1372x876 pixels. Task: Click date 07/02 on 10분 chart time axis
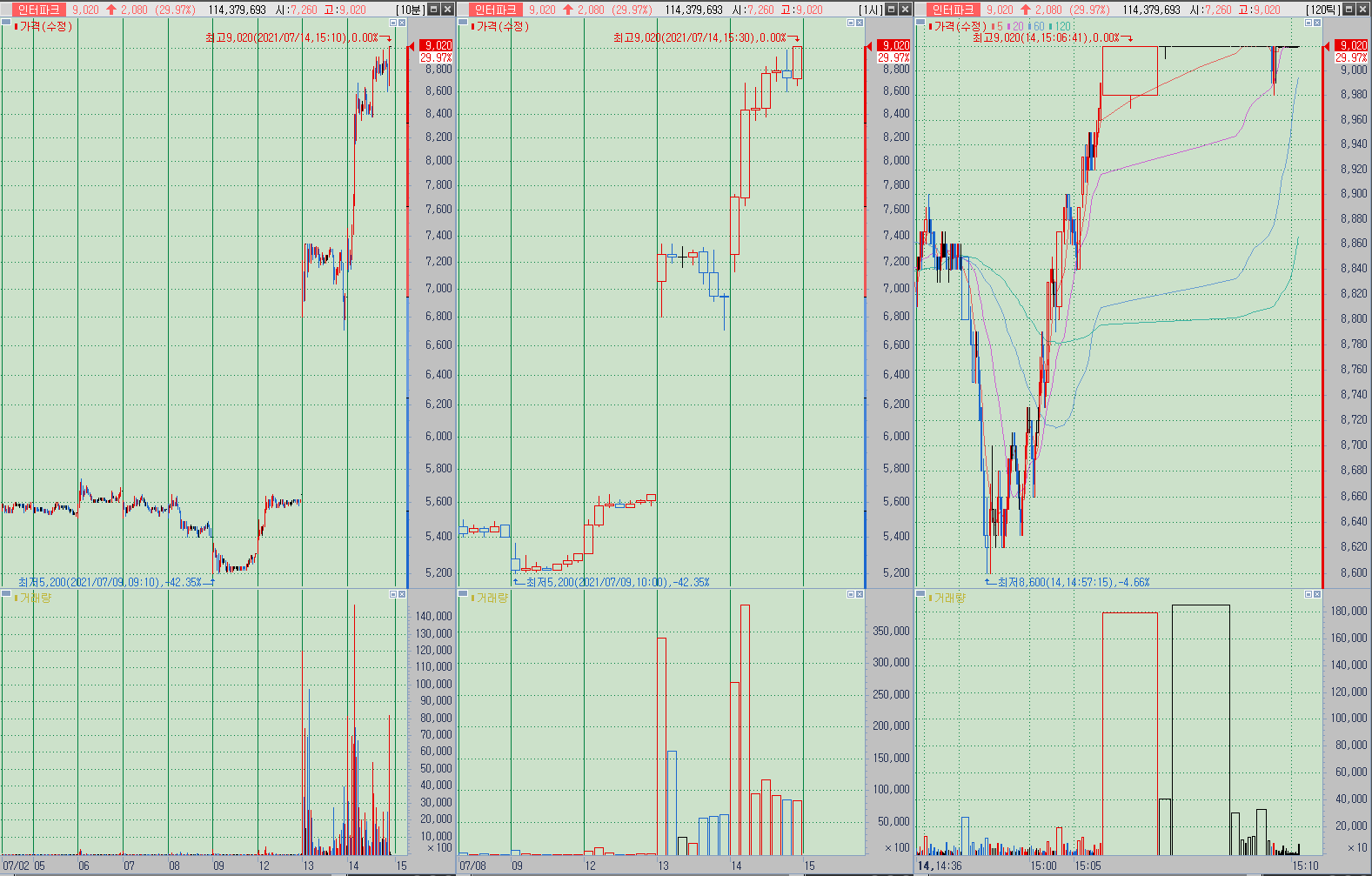point(17,866)
